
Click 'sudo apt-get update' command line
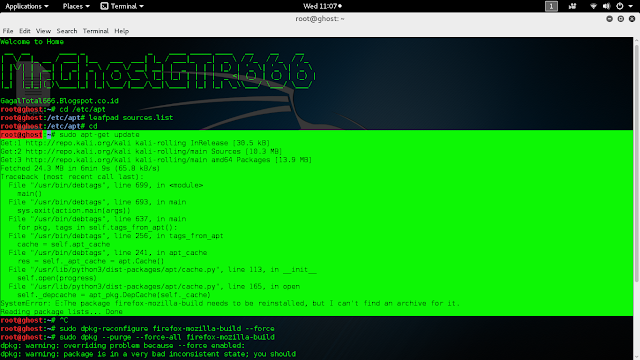click(x=99, y=135)
